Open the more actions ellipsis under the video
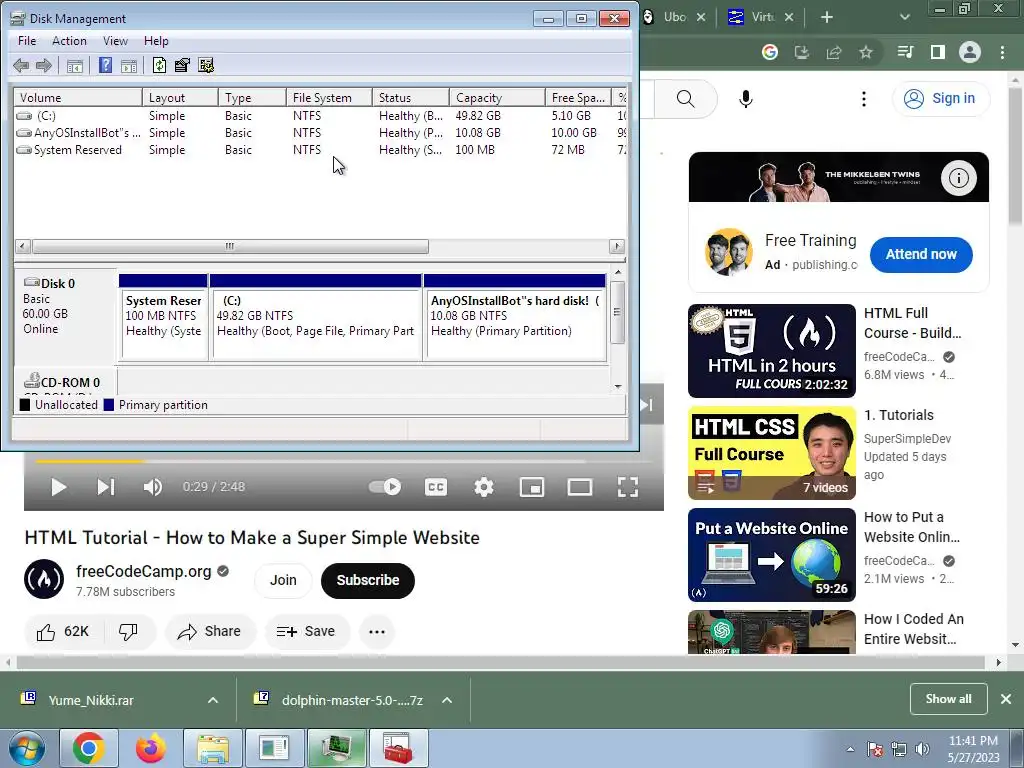This screenshot has height=768, width=1024. tap(377, 632)
